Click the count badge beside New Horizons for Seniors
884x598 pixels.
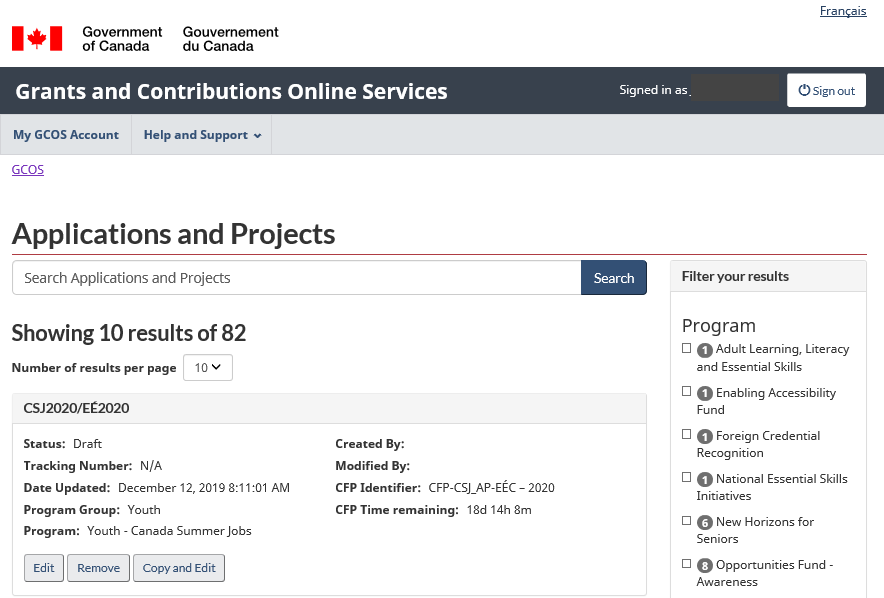click(704, 523)
